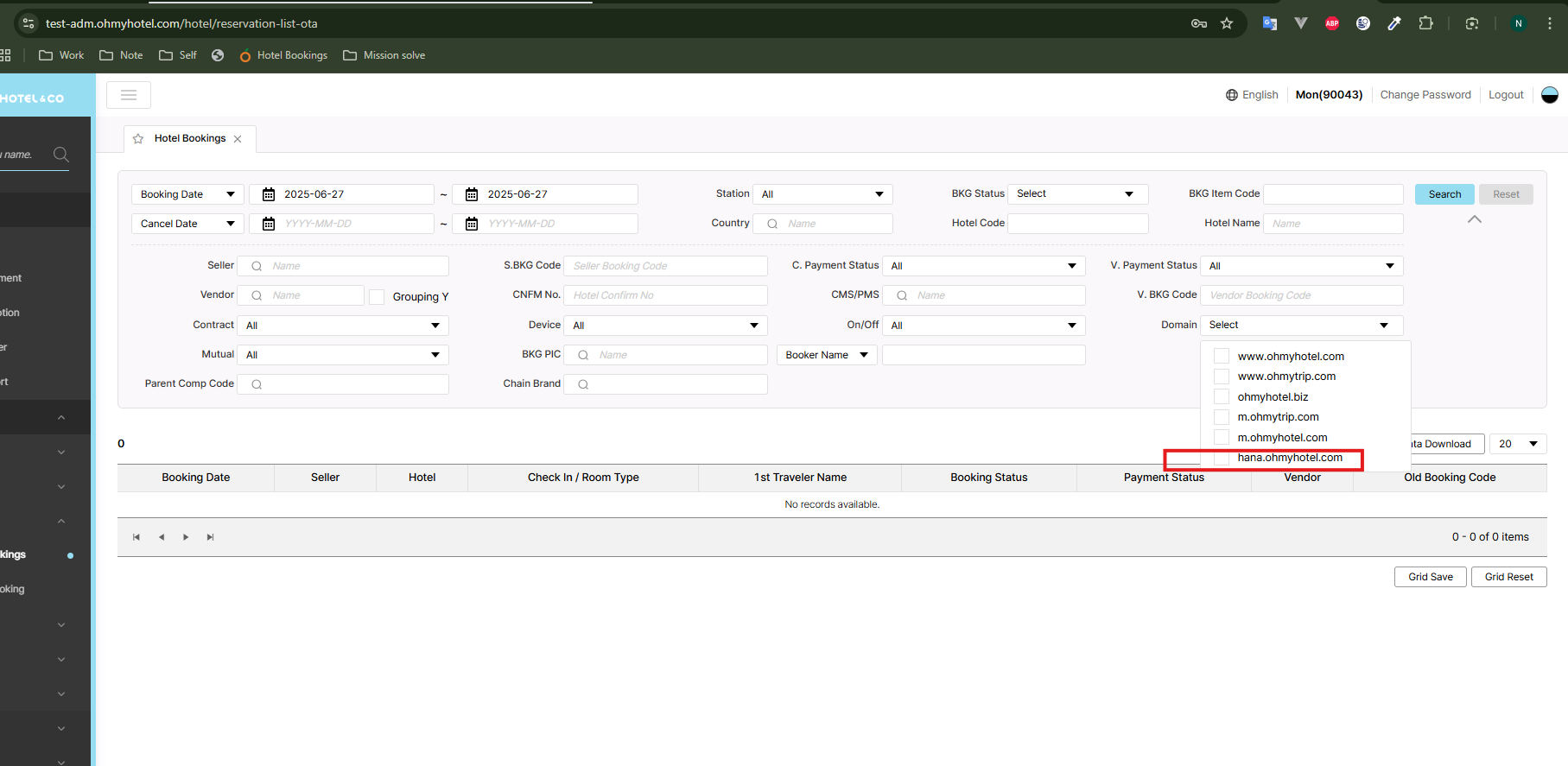The height and width of the screenshot is (766, 1568).
Task: Bookmark this page with the star icon
Action: [1227, 23]
